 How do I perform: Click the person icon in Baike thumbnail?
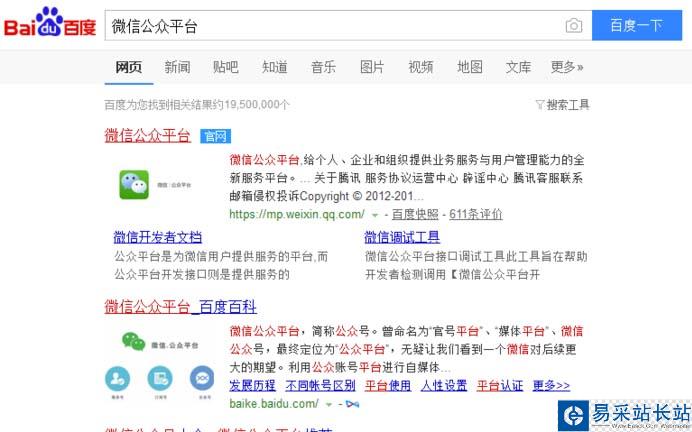point(117,379)
